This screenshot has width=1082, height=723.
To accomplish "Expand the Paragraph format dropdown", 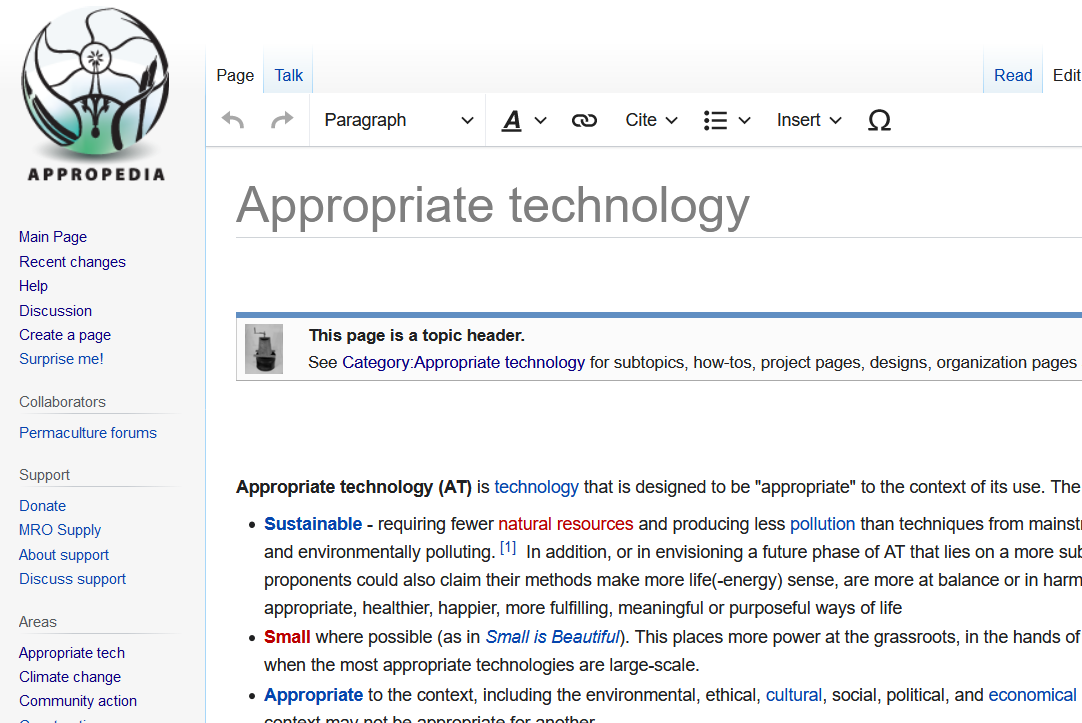I will (x=398, y=120).
